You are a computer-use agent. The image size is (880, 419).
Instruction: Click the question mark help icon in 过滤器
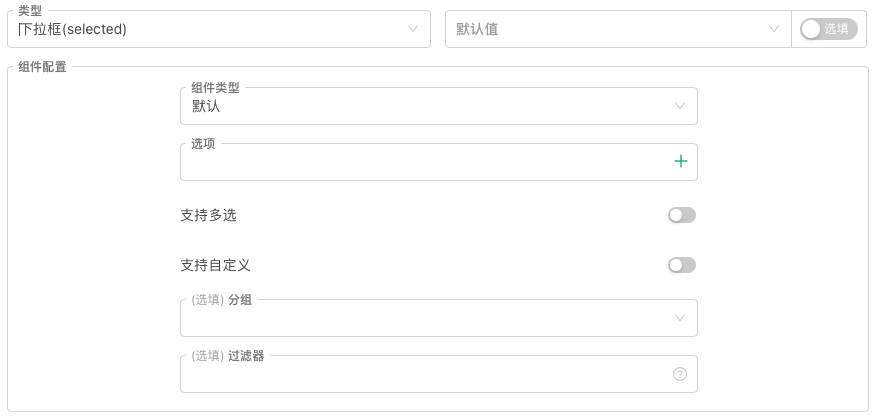point(680,374)
